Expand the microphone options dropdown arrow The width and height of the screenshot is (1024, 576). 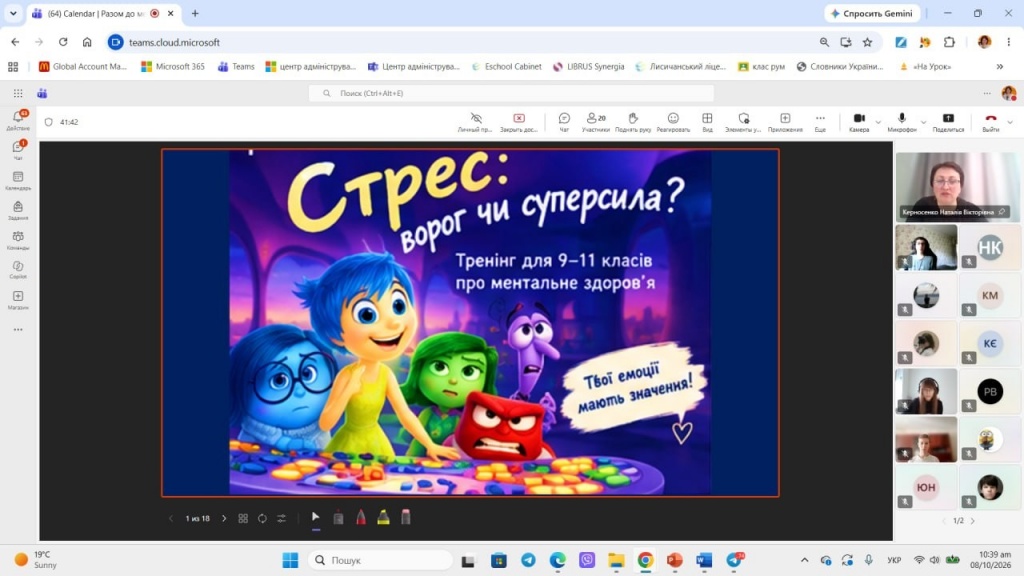pos(923,122)
